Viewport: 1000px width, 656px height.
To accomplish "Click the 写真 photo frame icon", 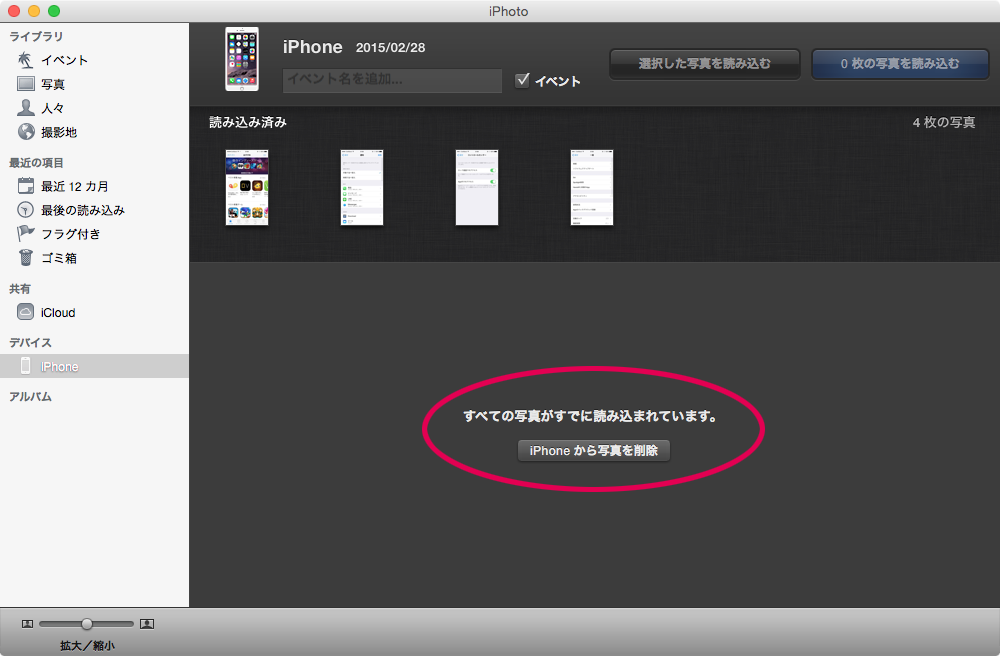I will [x=26, y=84].
